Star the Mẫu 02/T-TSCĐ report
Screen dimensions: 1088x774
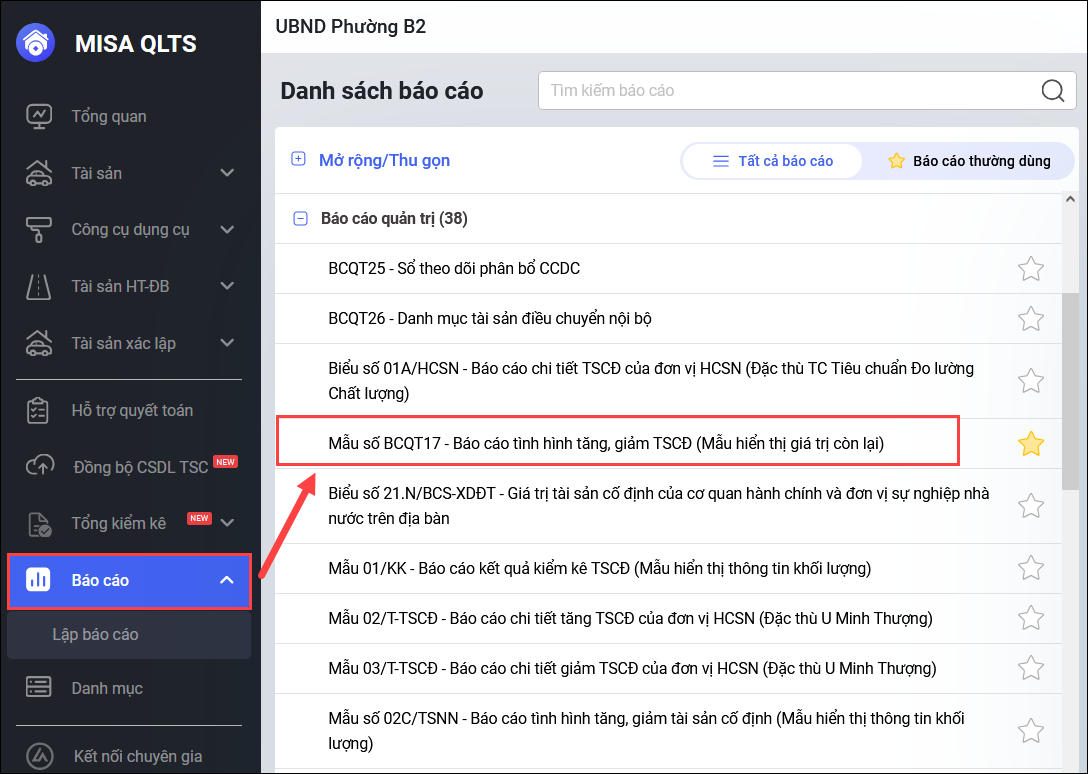pos(1031,618)
